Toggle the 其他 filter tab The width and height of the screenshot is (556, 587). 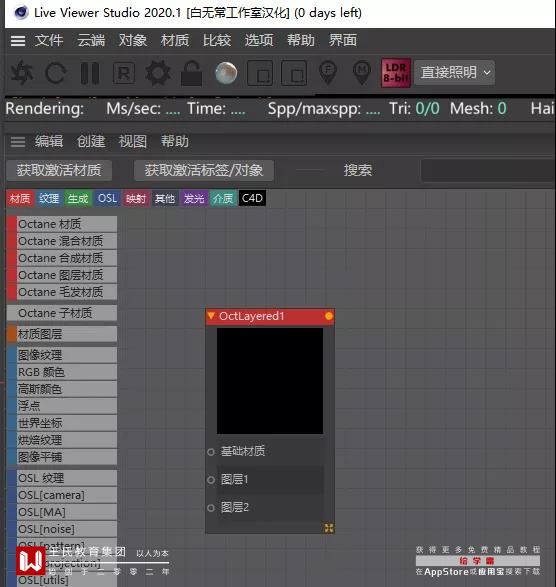(165, 198)
